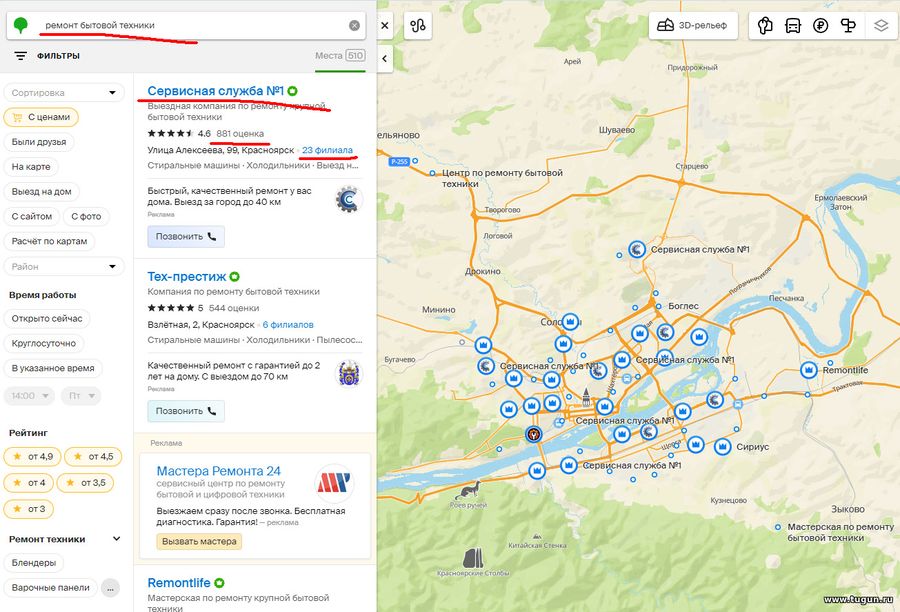Show parking layer on the map
This screenshot has height=612, width=900.
click(x=765, y=25)
